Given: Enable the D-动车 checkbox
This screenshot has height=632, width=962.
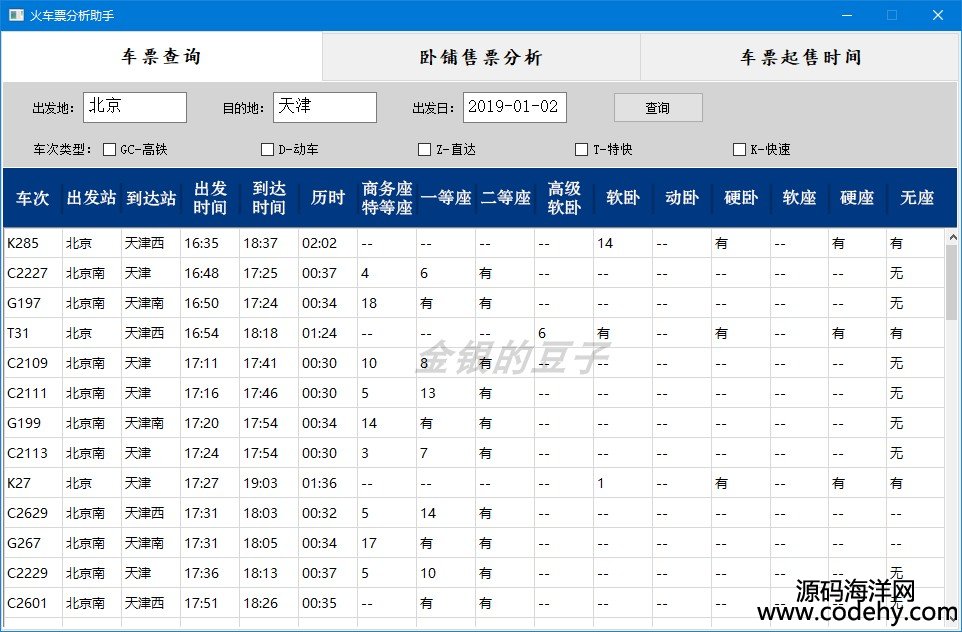Looking at the screenshot, I should click(267, 149).
